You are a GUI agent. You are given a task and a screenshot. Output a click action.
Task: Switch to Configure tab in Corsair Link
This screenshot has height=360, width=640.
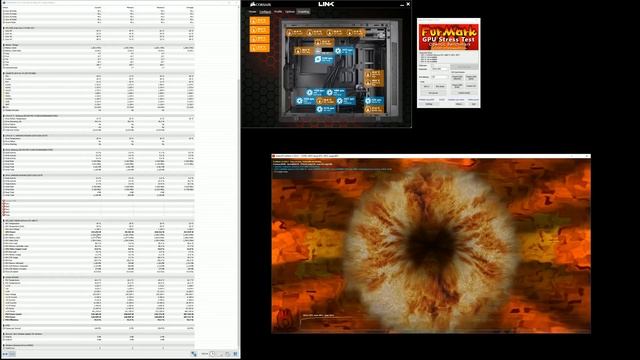click(x=265, y=12)
